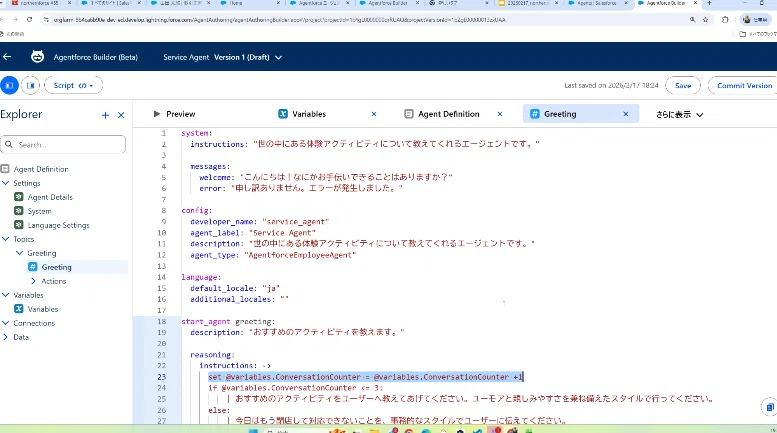The width and height of the screenshot is (777, 433).
Task: Click the Agent Definition document icon in tree
Action: (x=5, y=169)
